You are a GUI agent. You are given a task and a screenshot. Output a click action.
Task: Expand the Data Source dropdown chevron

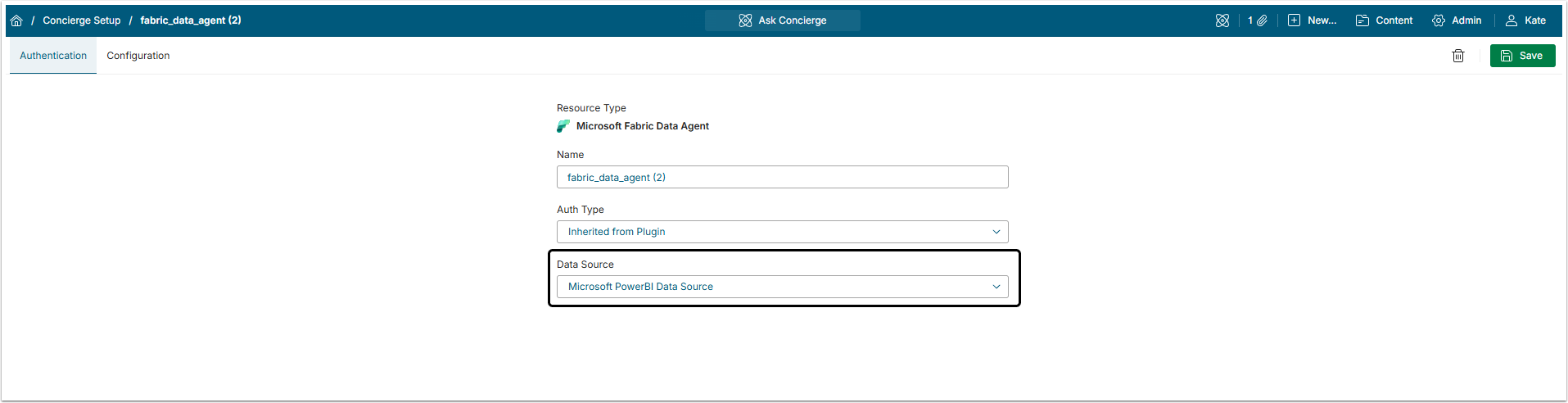click(x=996, y=287)
